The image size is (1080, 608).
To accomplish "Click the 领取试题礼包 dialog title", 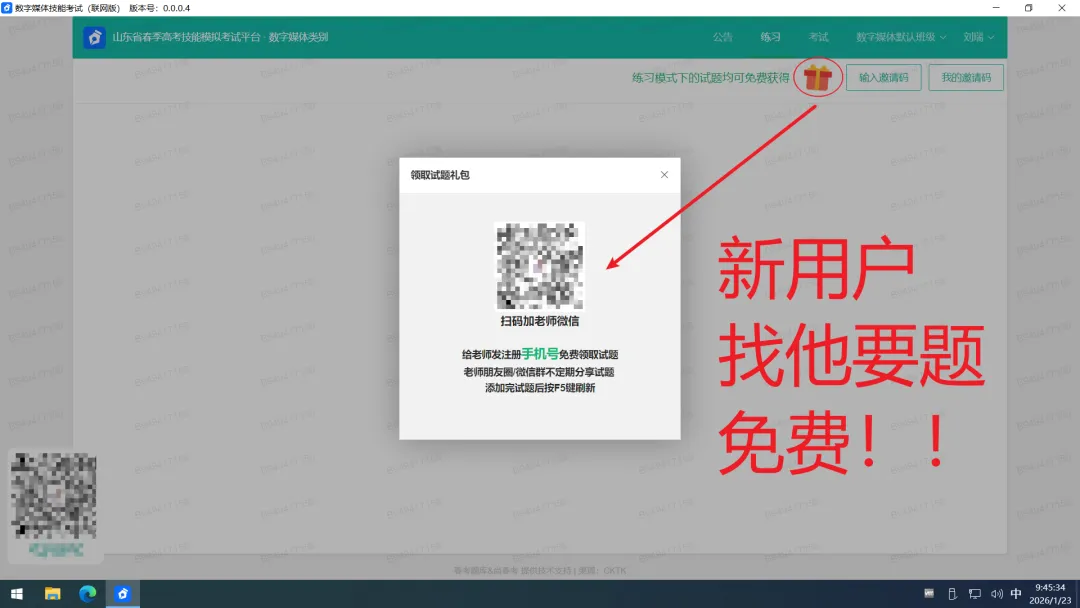I will (440, 175).
